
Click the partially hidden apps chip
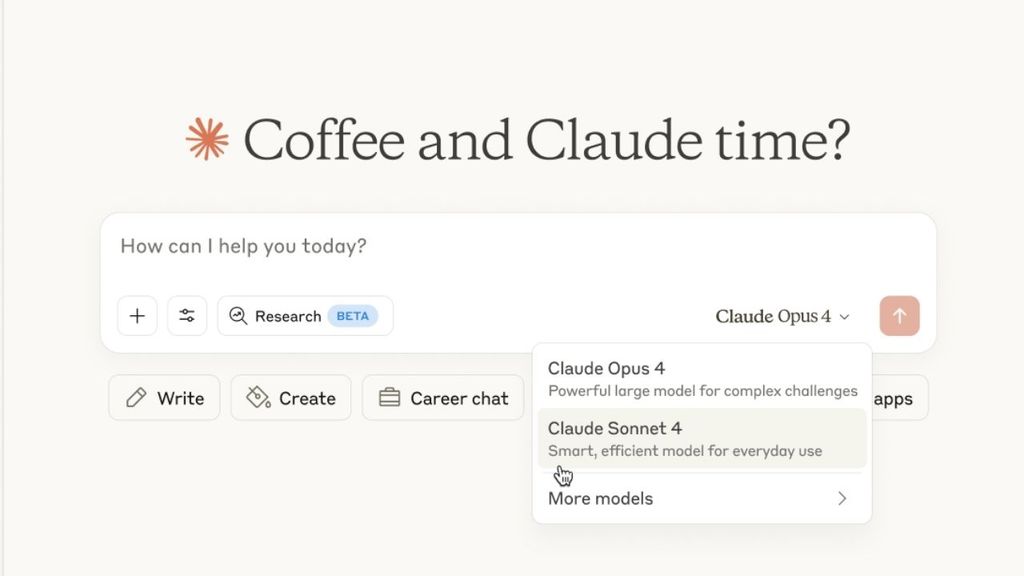(x=897, y=398)
